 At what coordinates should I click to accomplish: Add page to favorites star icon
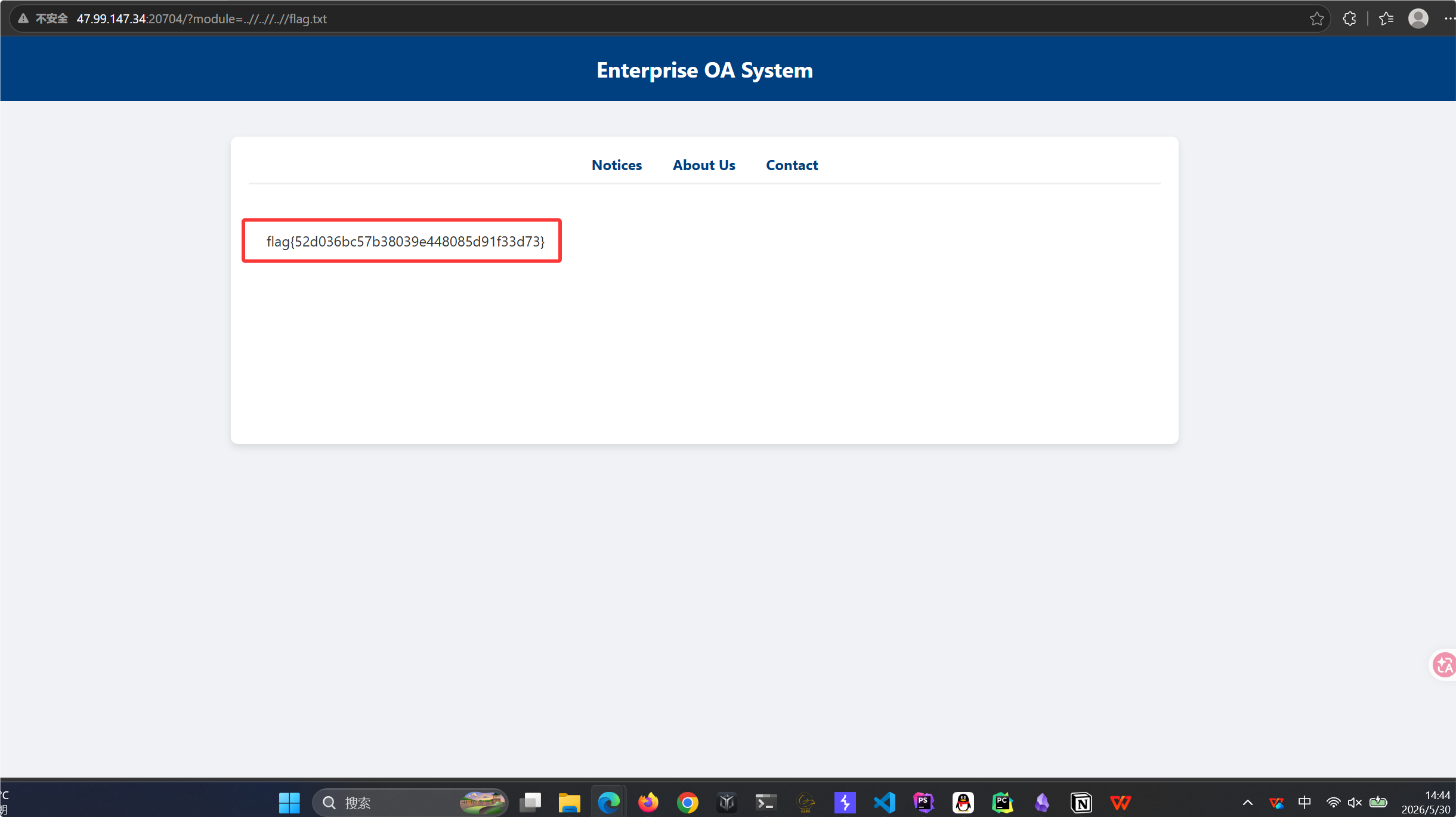[1316, 19]
